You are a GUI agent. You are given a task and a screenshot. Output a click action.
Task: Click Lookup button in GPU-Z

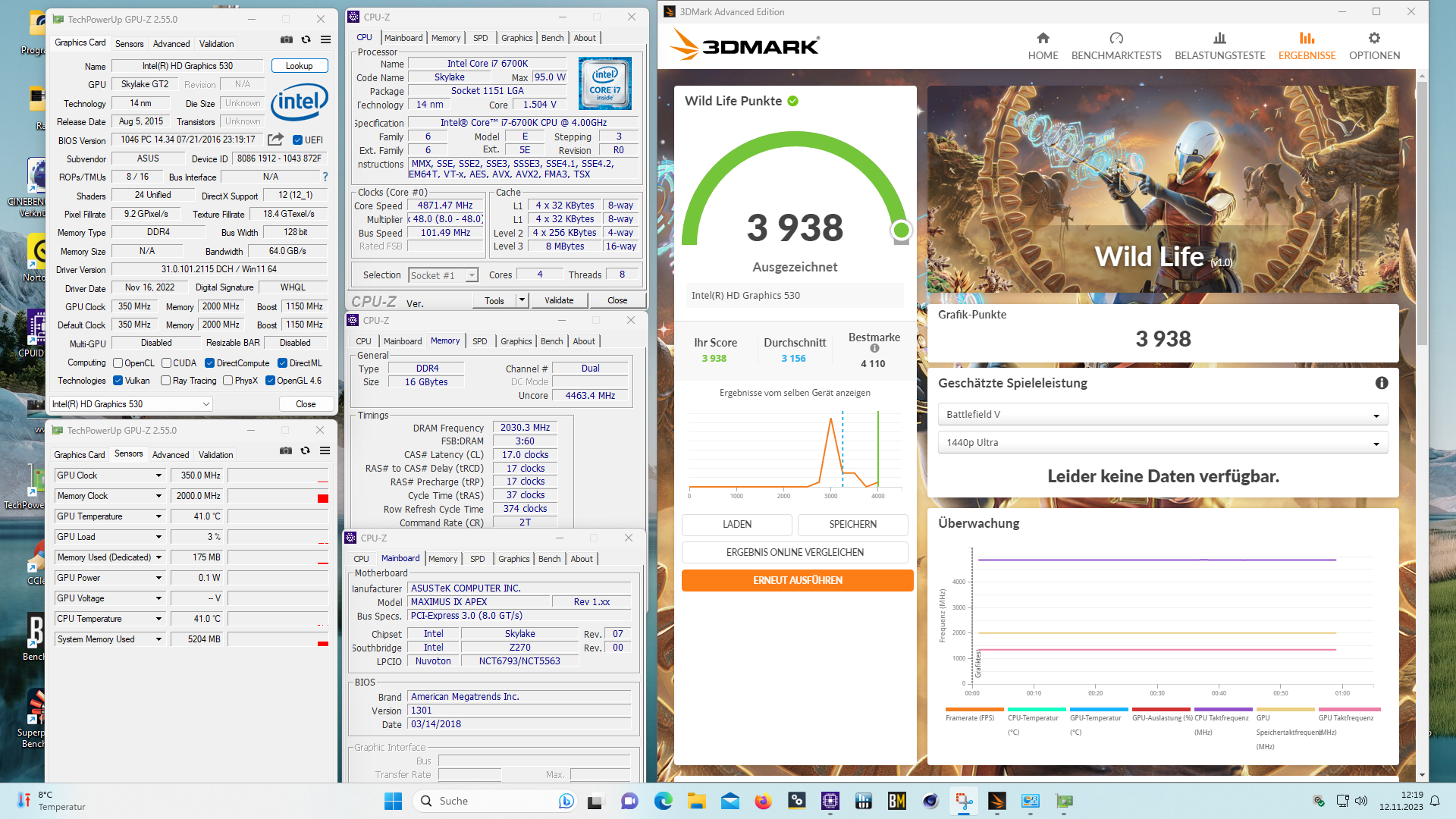[x=299, y=66]
